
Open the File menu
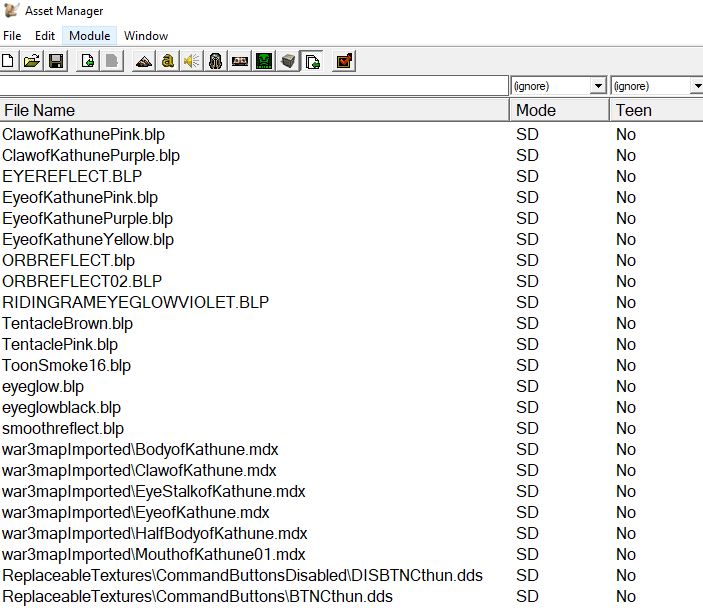[12, 36]
